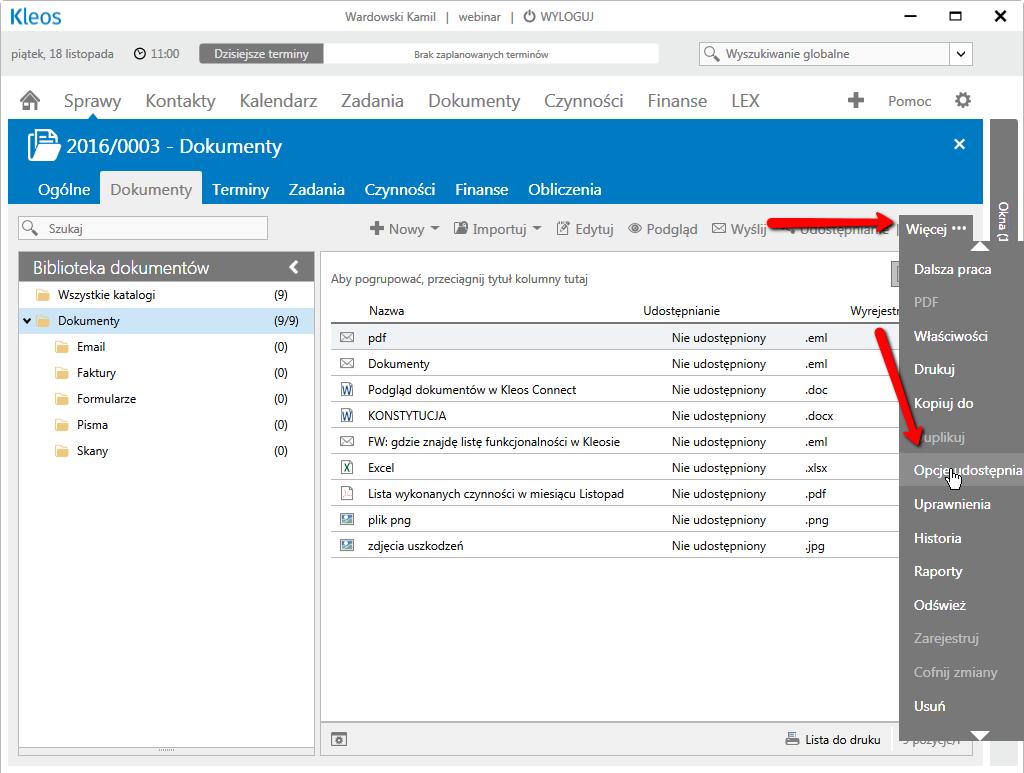Click the Wyślij toolbar button
This screenshot has width=1024, height=773.
click(739, 229)
